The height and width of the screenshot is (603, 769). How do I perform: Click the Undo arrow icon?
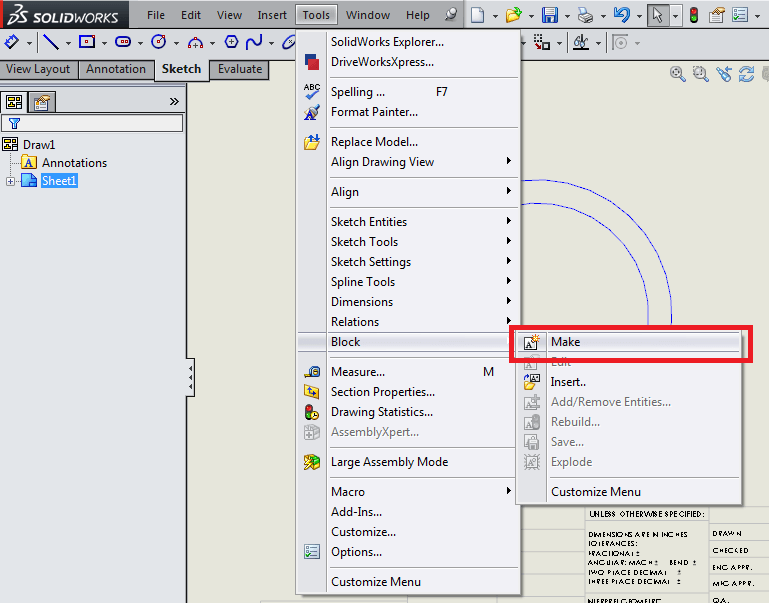click(x=621, y=15)
